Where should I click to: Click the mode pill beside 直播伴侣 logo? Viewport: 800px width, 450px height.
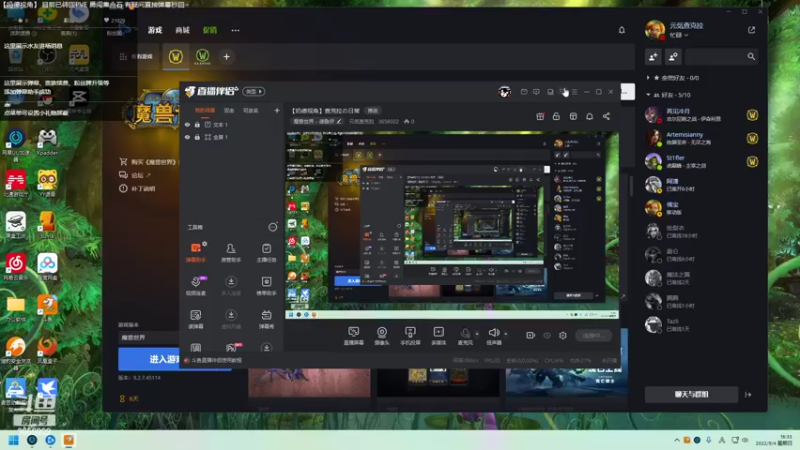point(254,91)
